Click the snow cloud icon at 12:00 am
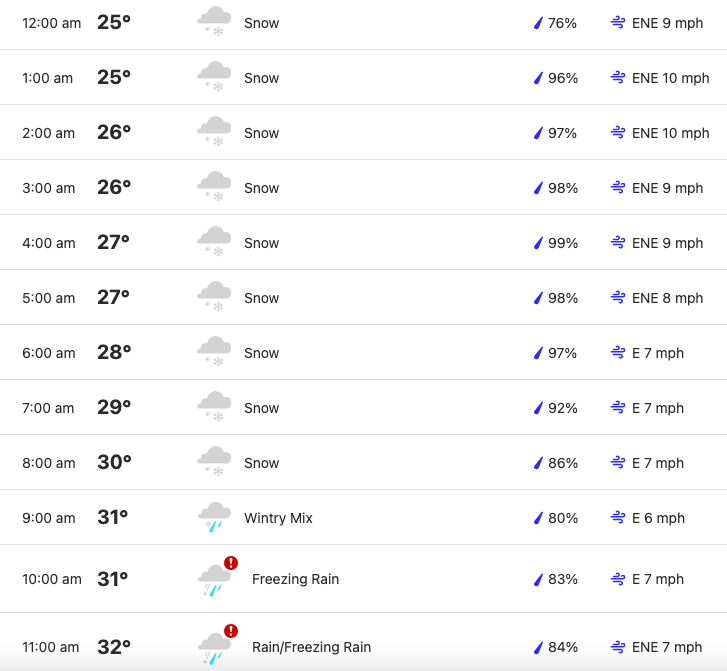The height and width of the screenshot is (671, 727). click(214, 21)
